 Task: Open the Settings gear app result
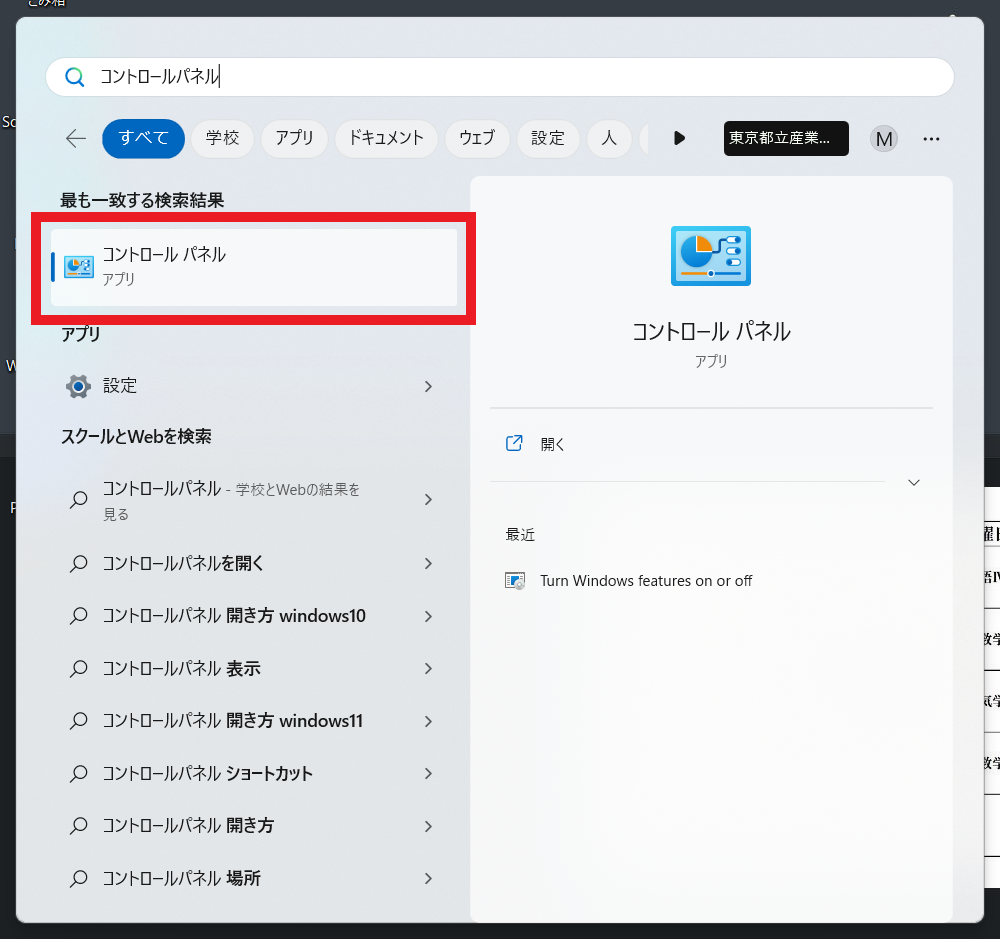(78, 385)
